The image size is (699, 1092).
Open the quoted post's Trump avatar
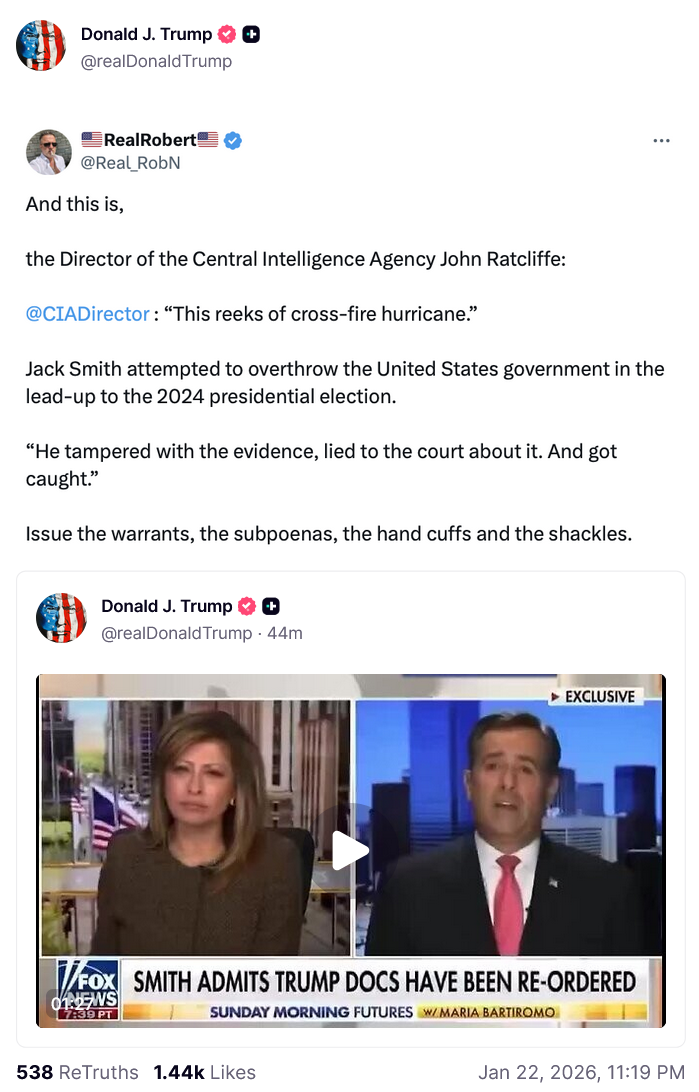61,618
